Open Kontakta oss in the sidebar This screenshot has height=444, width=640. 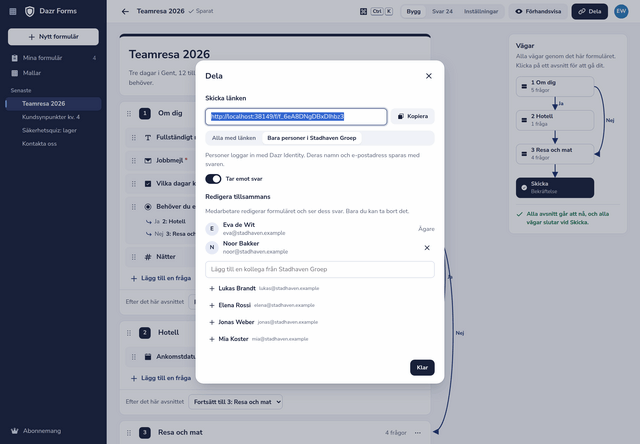pos(53,144)
